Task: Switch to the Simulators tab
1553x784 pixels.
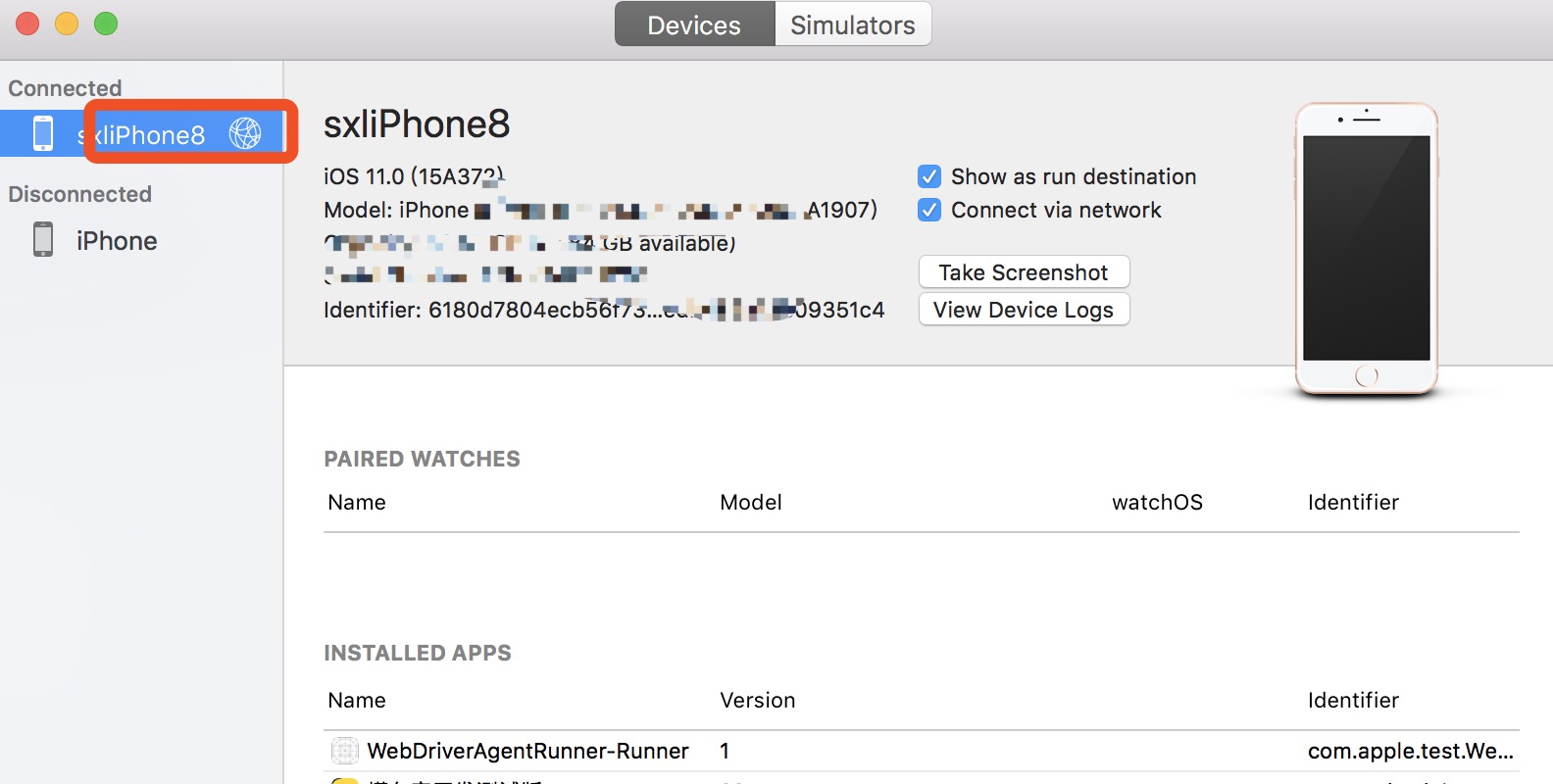Action: (x=853, y=24)
